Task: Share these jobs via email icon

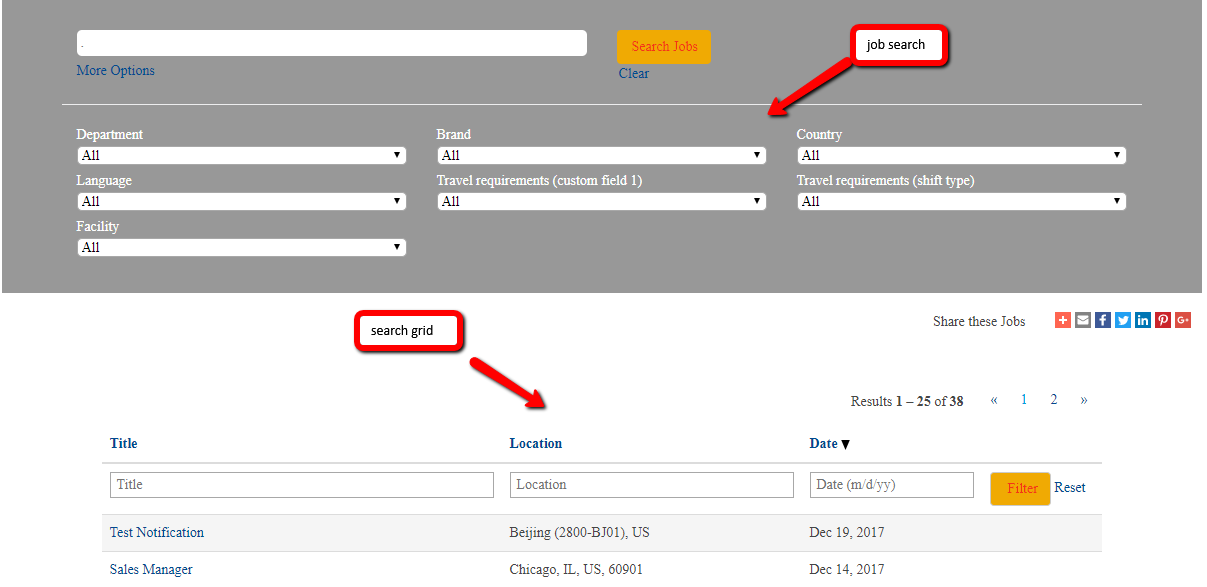Action: coord(1083,320)
